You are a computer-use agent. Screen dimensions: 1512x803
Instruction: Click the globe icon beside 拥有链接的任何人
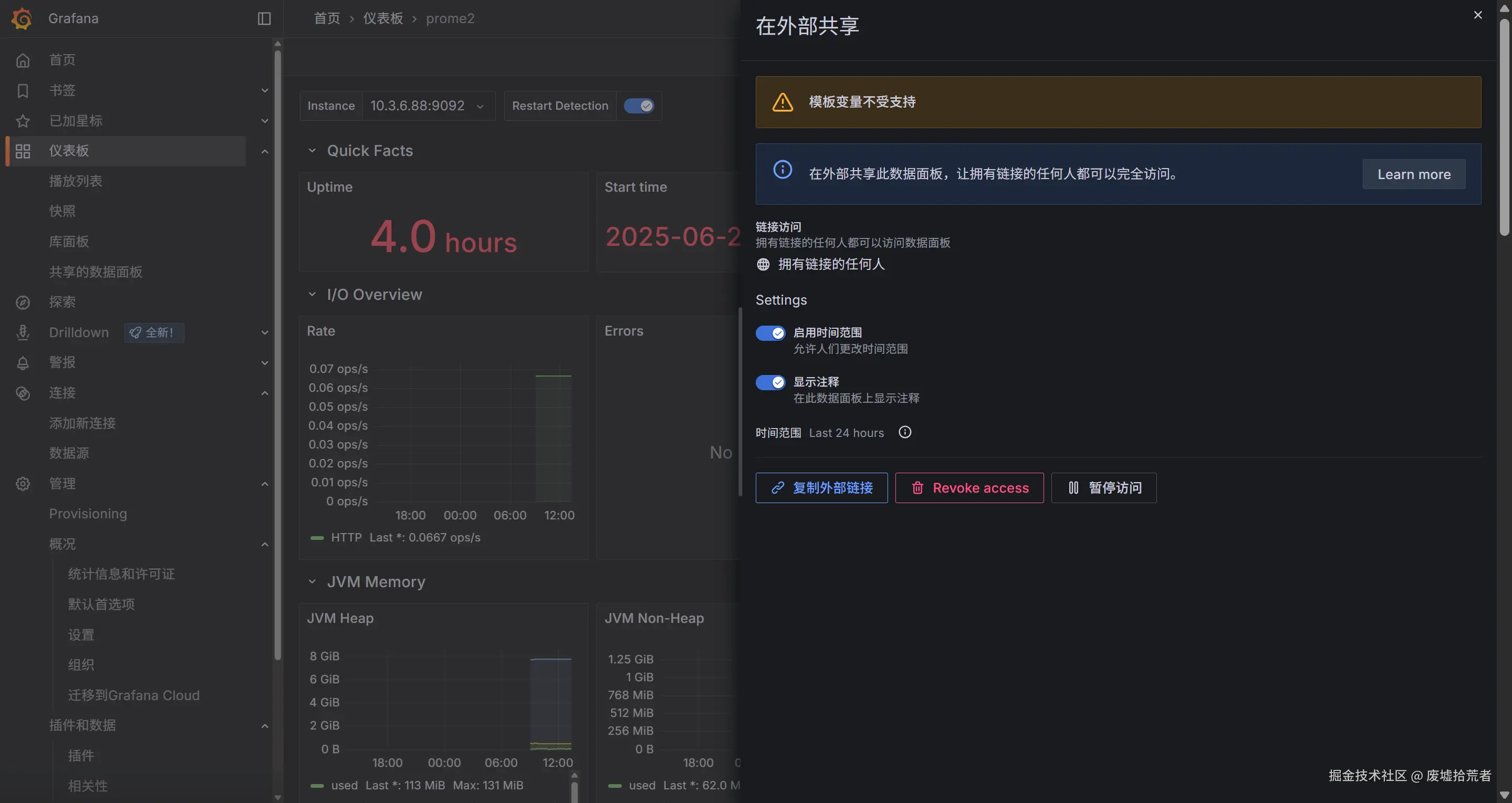pos(763,264)
